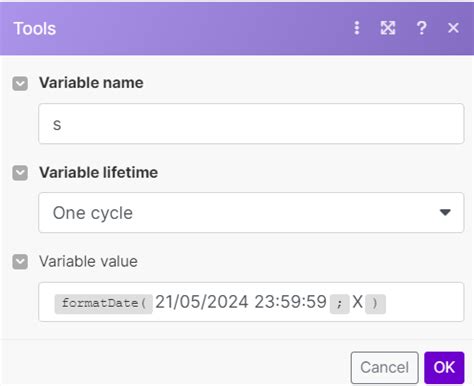
Task: Open the Variable lifetime dropdown
Action: pyautogui.click(x=251, y=213)
